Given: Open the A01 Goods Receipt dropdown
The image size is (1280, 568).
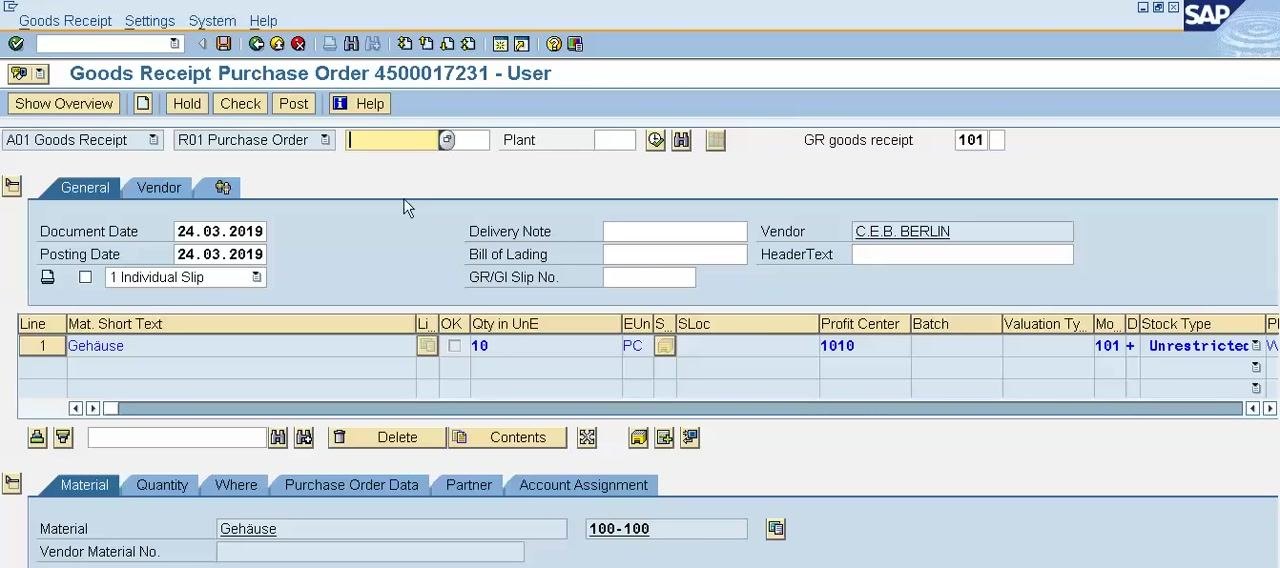Looking at the screenshot, I should (153, 140).
